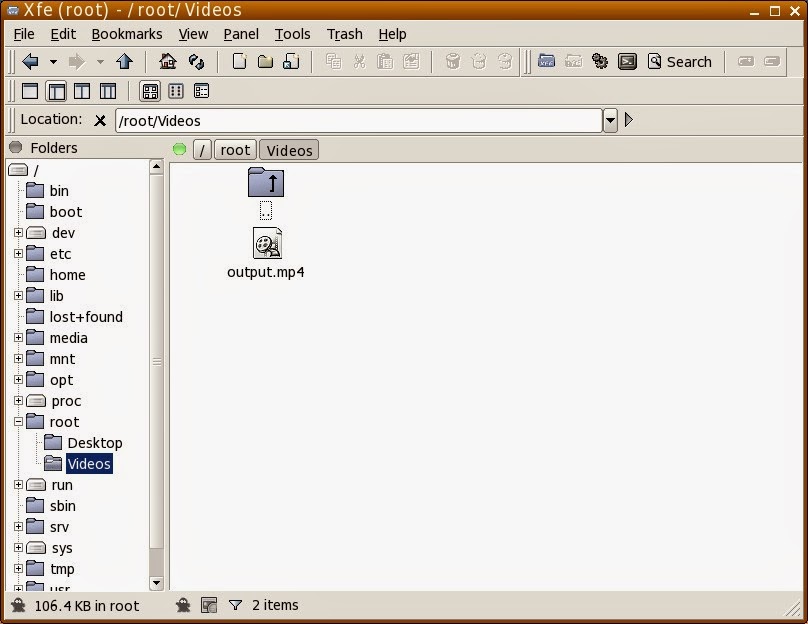The image size is (808, 624).
Task: Click the Search button
Action: (680, 62)
